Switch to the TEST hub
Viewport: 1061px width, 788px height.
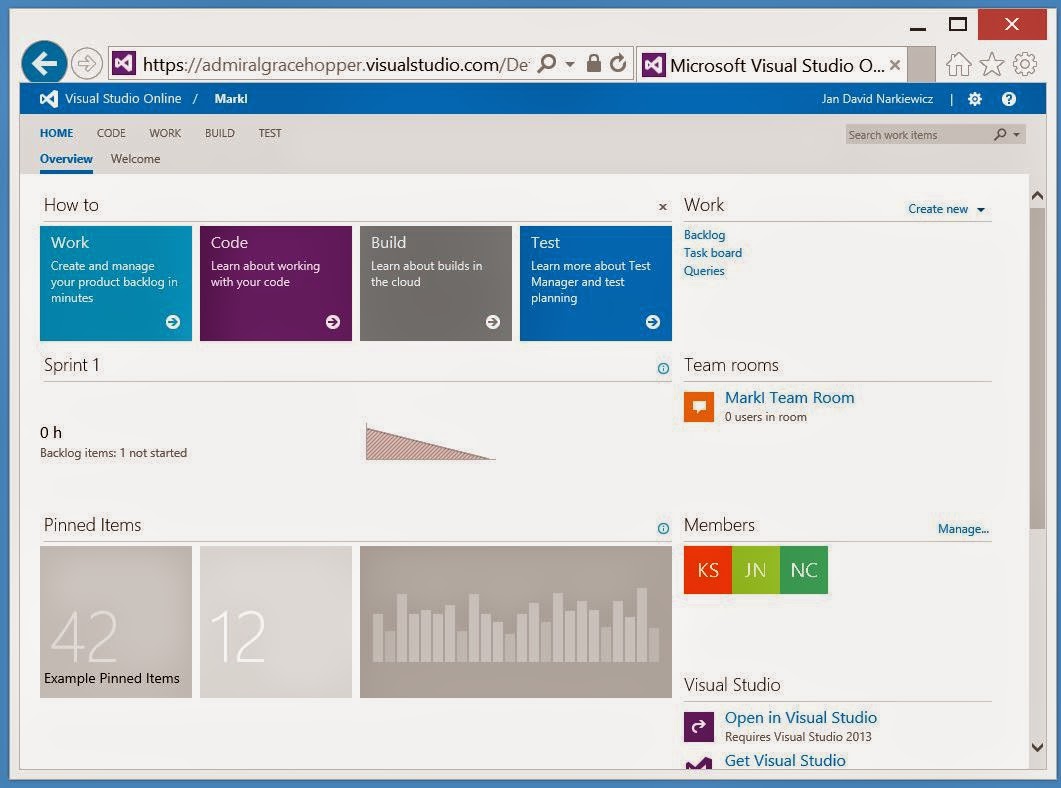pyautogui.click(x=270, y=133)
